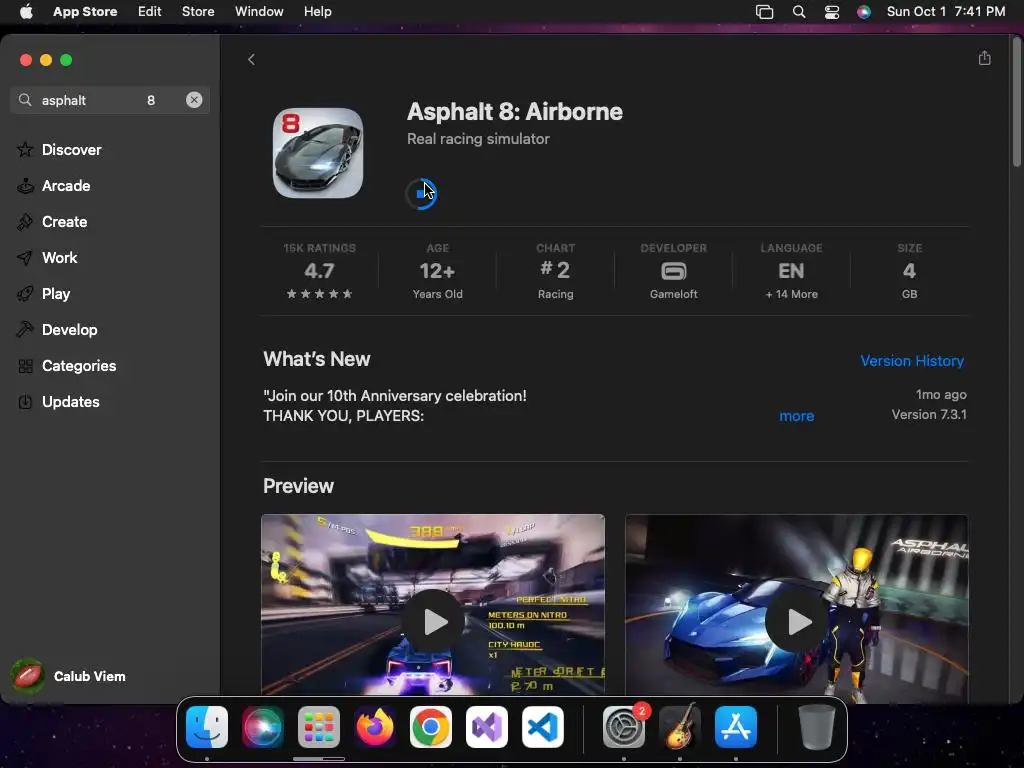
Task: Open Finder from the Dock
Action: click(x=207, y=727)
